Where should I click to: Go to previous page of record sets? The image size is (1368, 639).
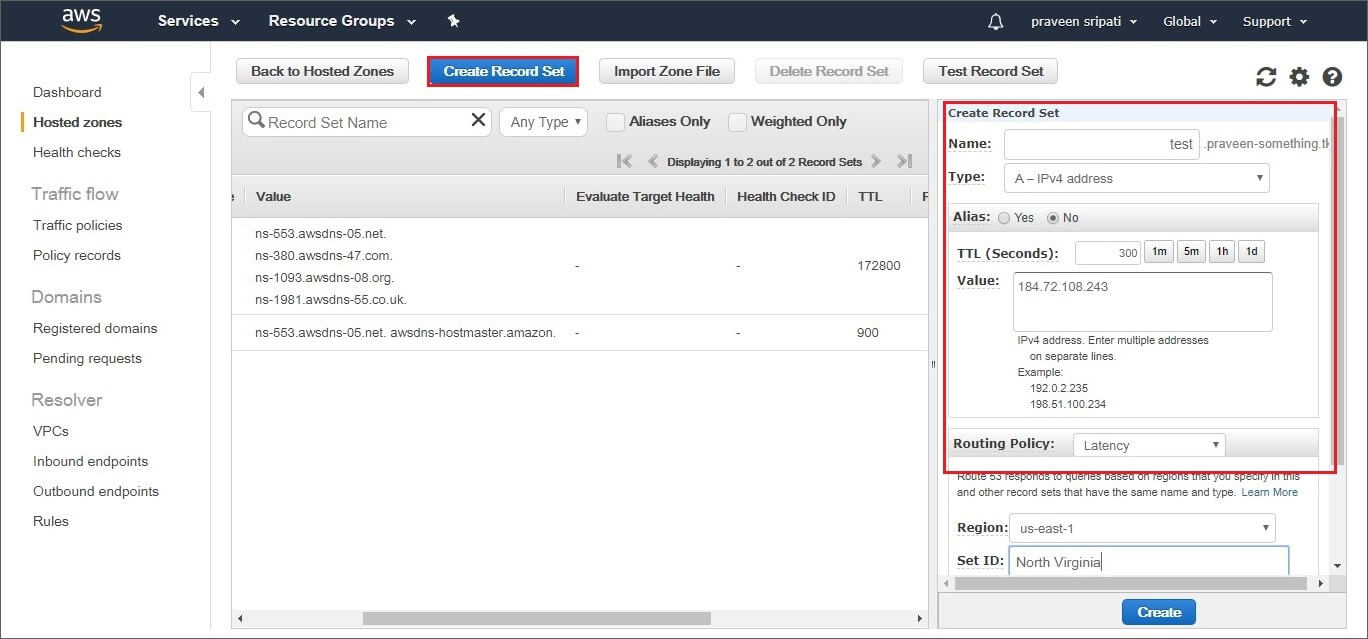(x=653, y=161)
